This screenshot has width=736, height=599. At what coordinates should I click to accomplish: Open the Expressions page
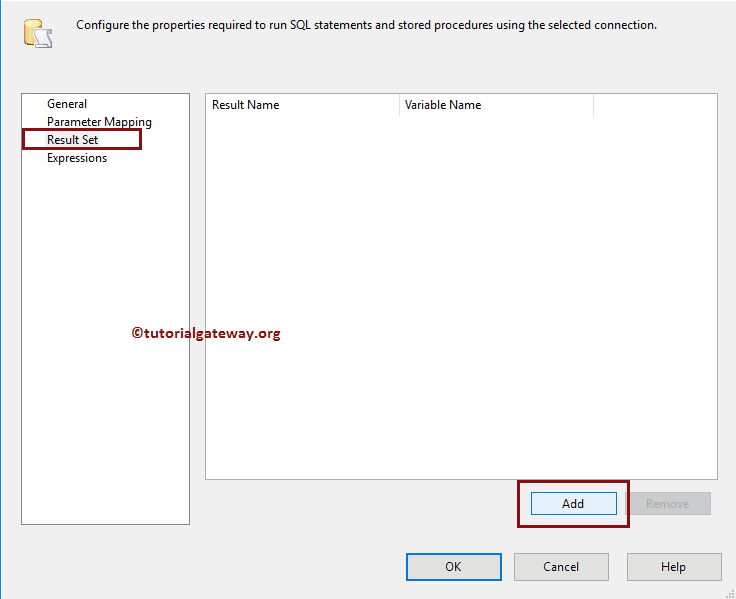[x=77, y=158]
